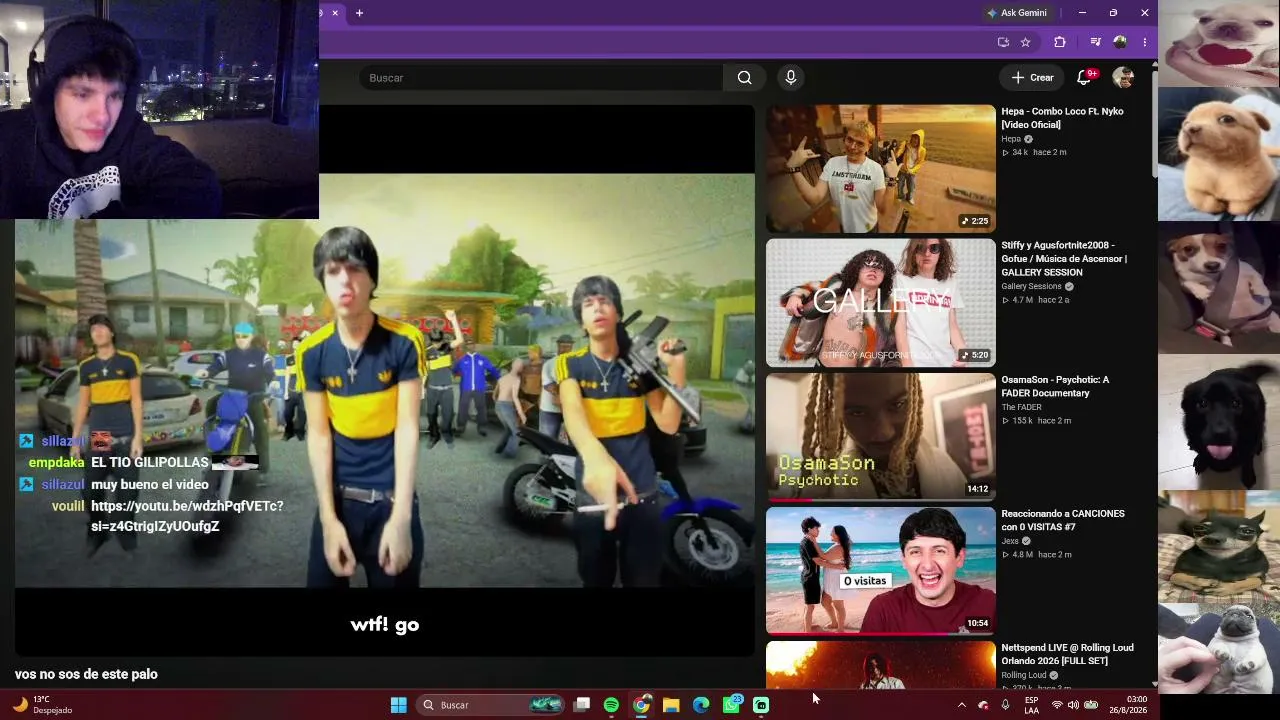Click the main video player
The height and width of the screenshot is (720, 1280).
pos(385,380)
